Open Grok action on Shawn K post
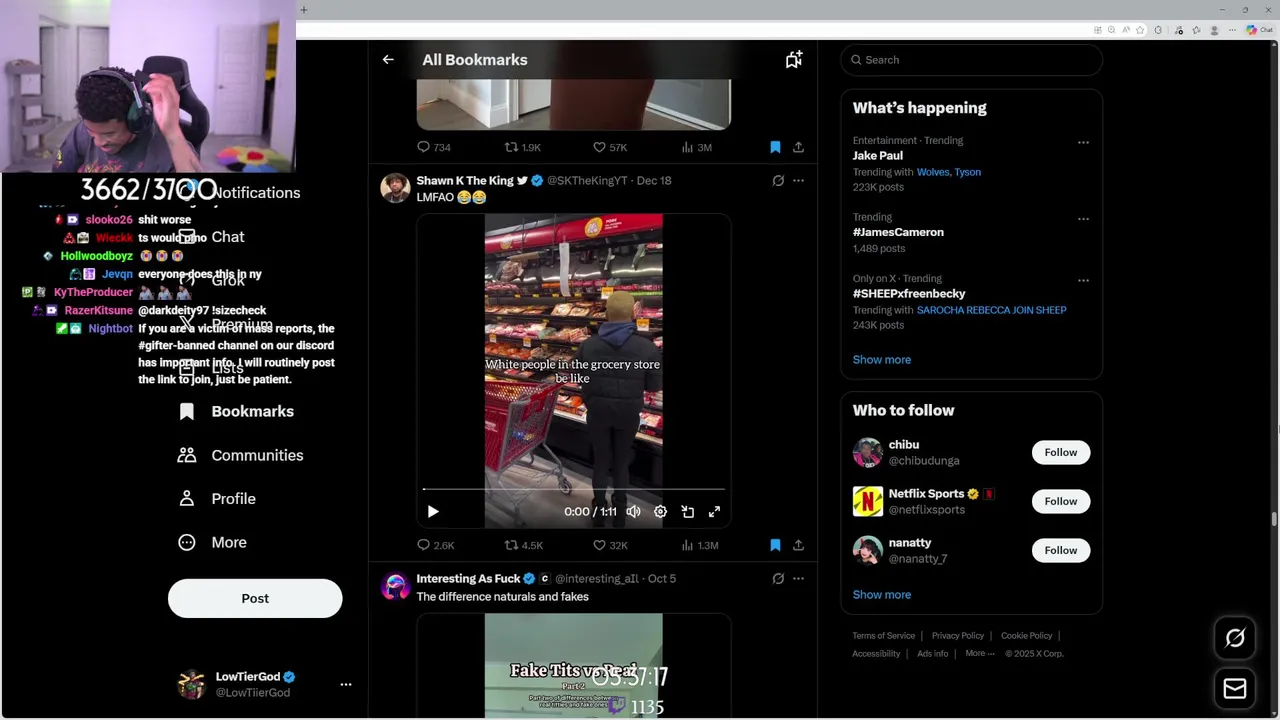This screenshot has height=720, width=1280. click(x=778, y=181)
